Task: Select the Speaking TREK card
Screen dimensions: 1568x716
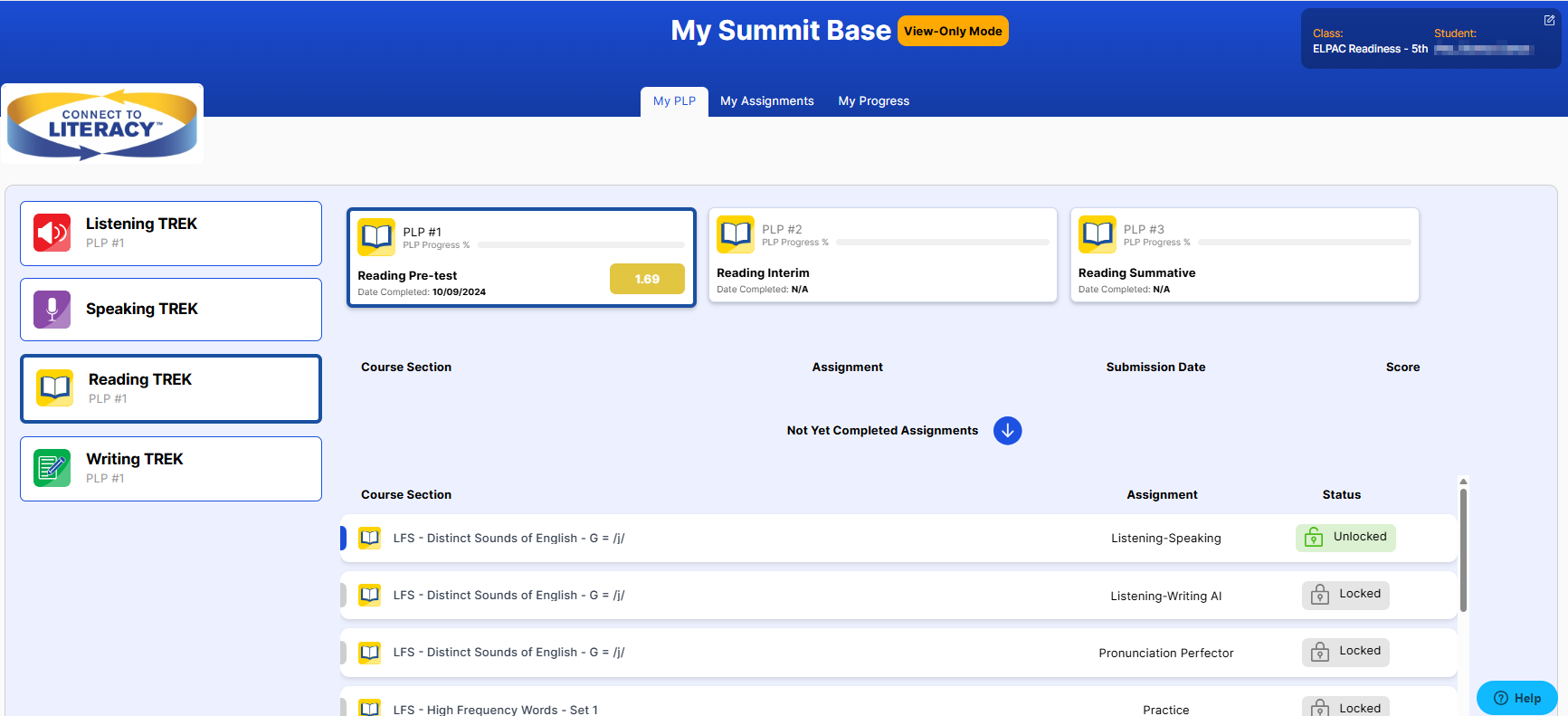Action: click(171, 310)
